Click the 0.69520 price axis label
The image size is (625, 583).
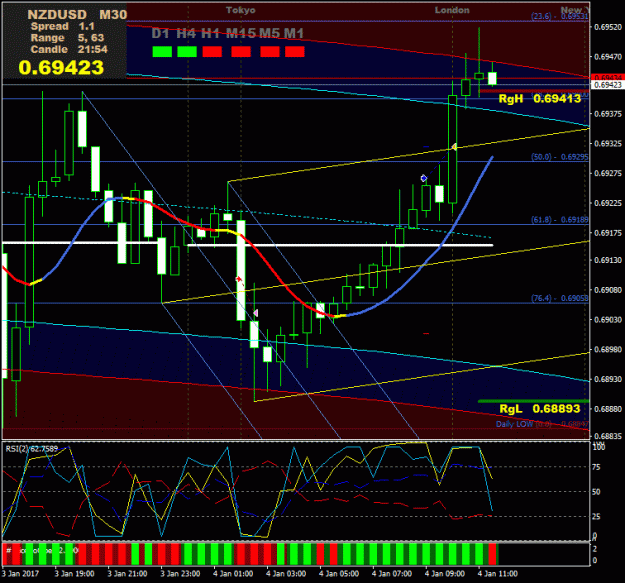[607, 27]
